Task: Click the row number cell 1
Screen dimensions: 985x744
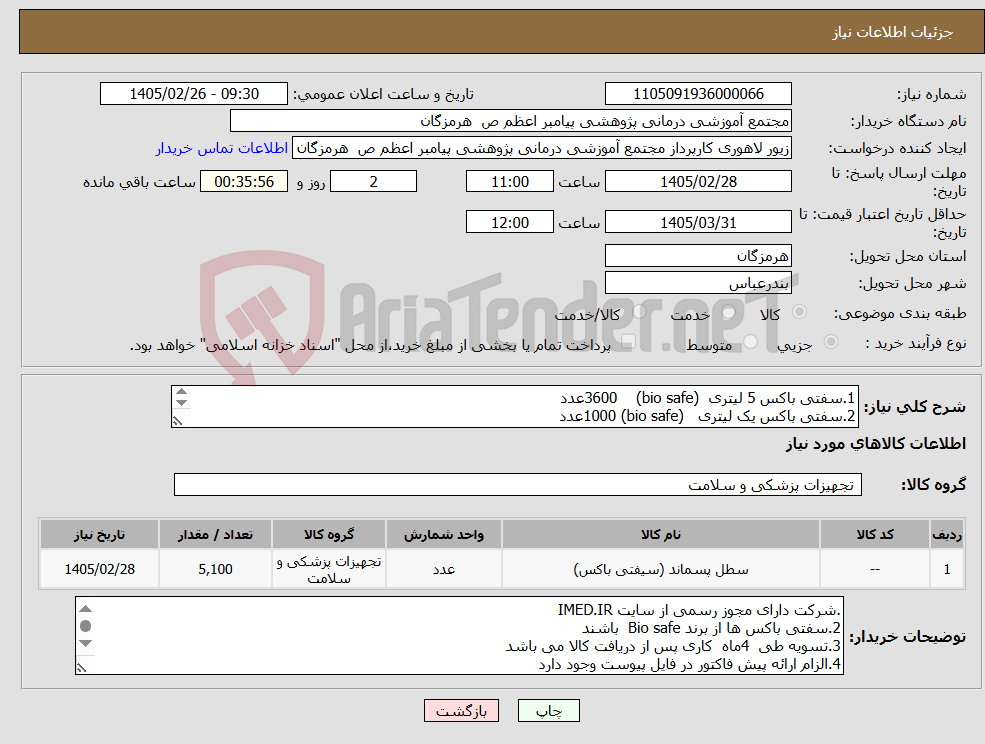Action: click(947, 569)
